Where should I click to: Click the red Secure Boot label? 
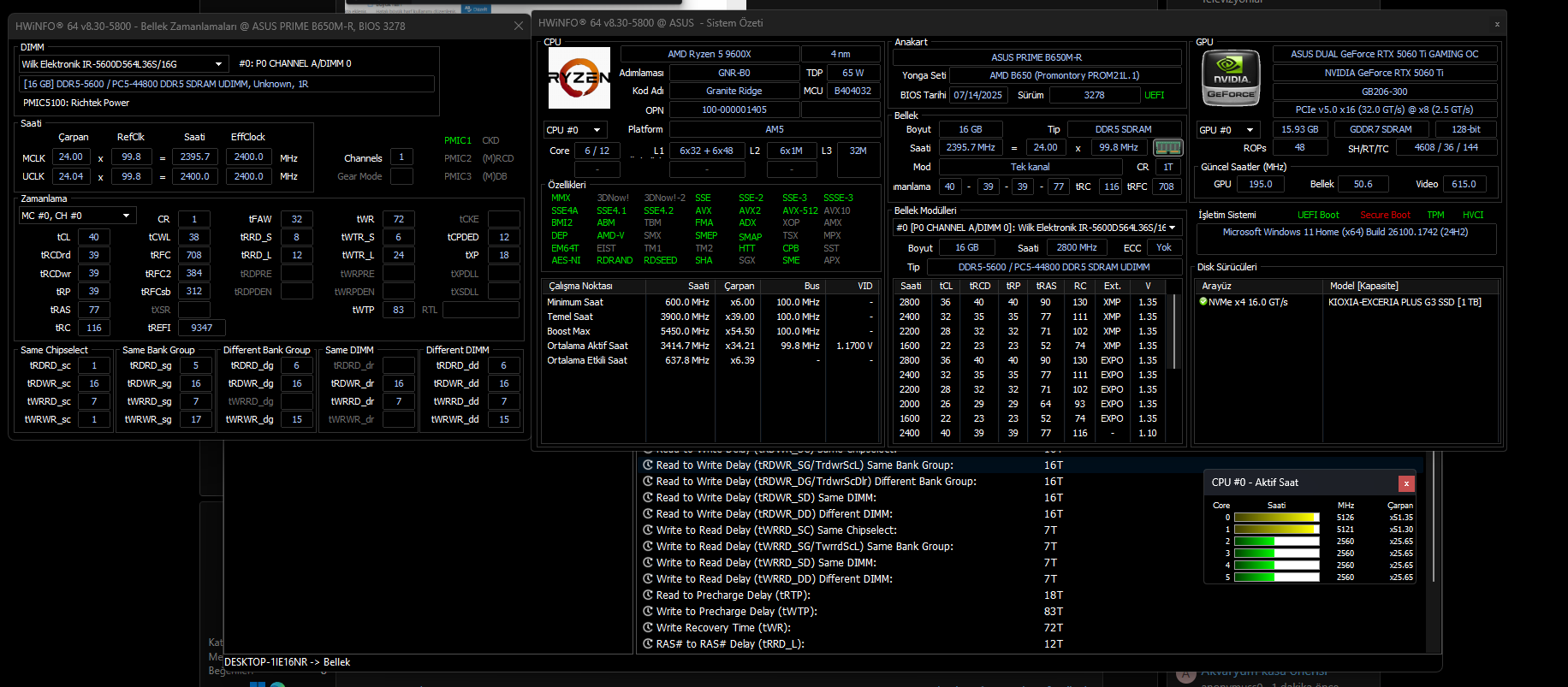pyautogui.click(x=1385, y=216)
